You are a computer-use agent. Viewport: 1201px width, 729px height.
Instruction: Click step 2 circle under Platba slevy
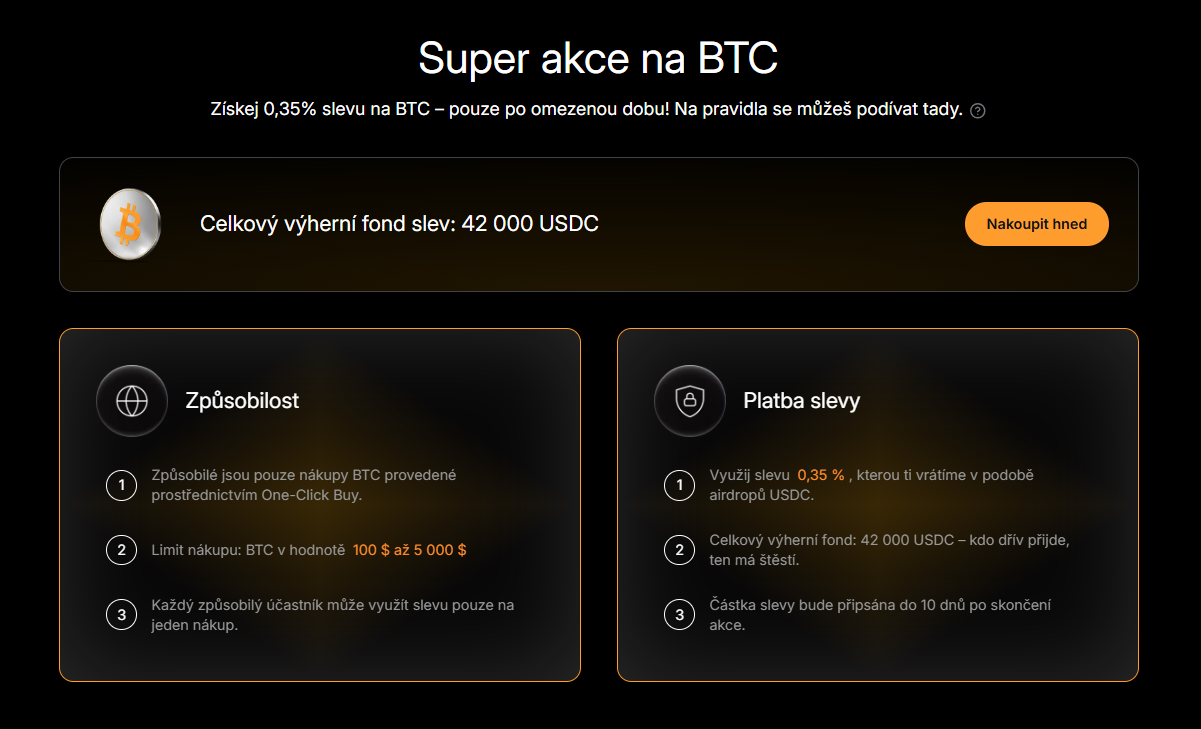pos(679,550)
